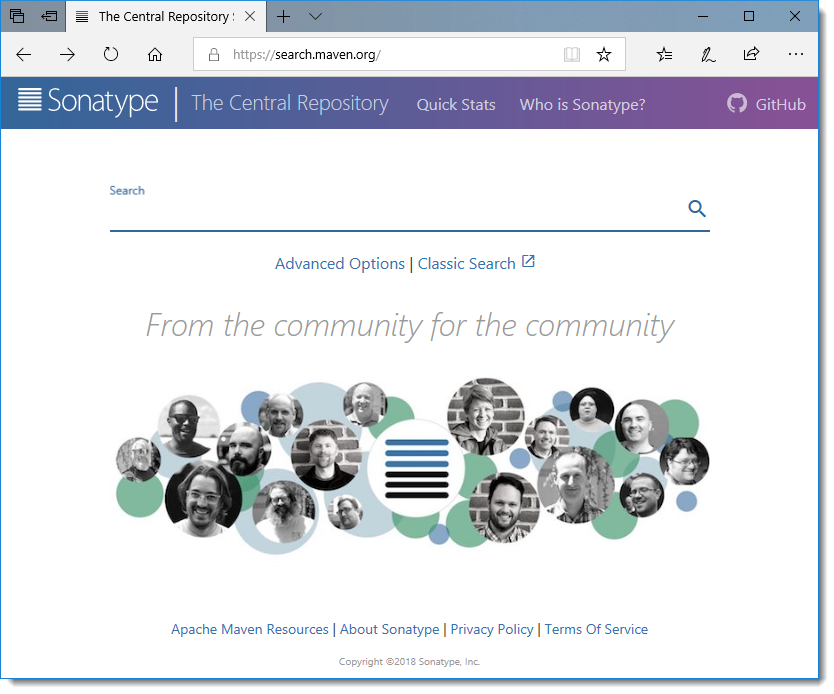Click the magnifier search icon

[697, 208]
